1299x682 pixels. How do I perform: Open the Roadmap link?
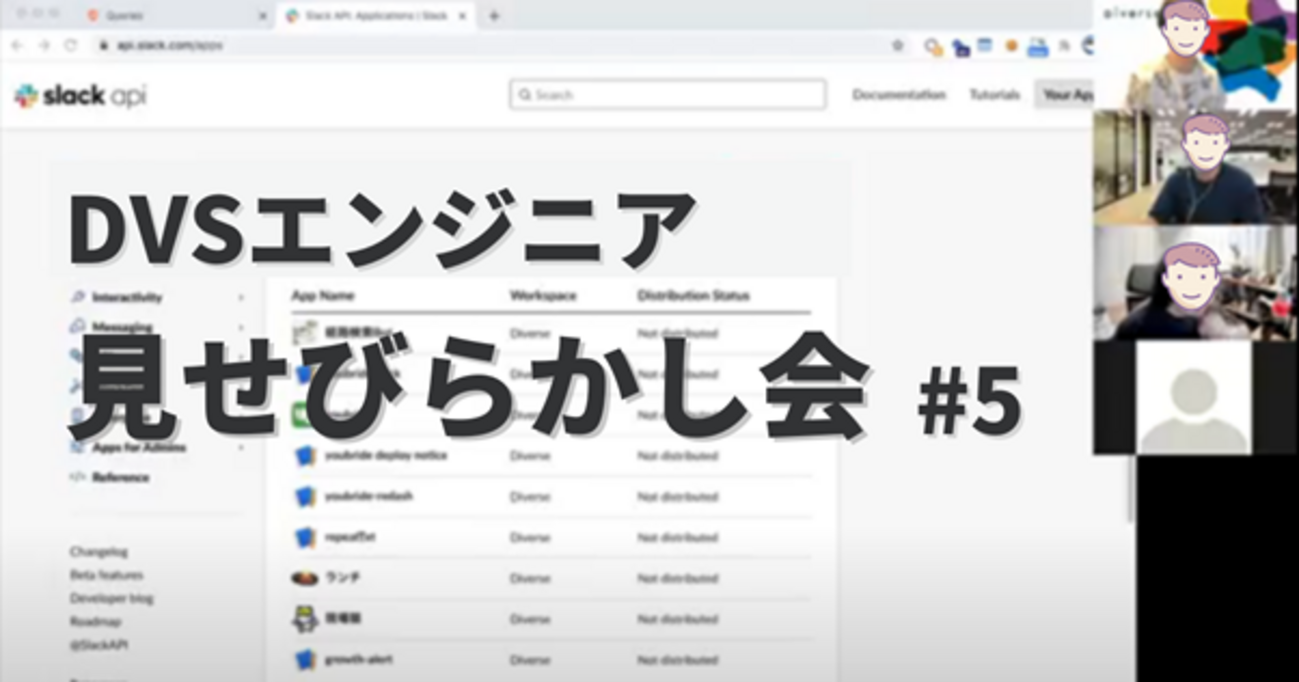96,621
